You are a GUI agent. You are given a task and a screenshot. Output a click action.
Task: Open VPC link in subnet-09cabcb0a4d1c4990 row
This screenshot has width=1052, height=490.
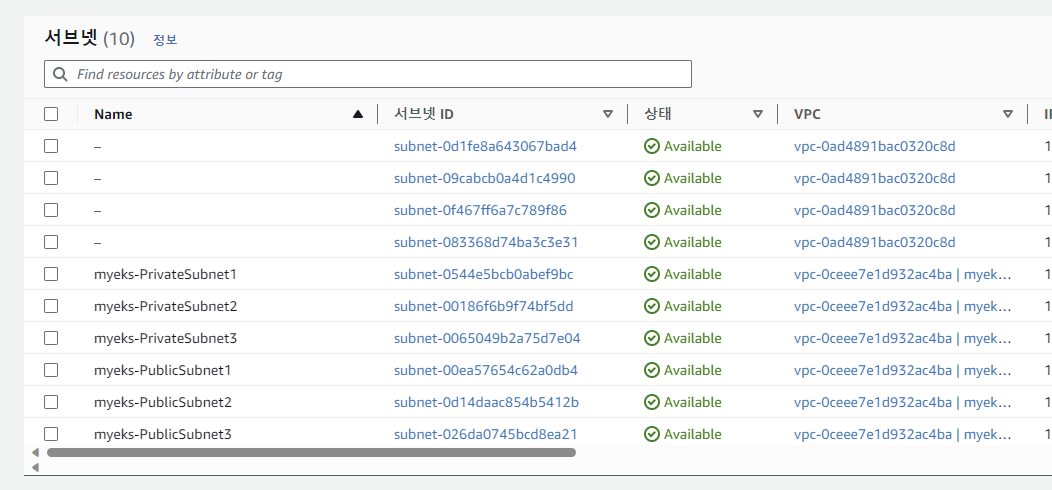(874, 179)
